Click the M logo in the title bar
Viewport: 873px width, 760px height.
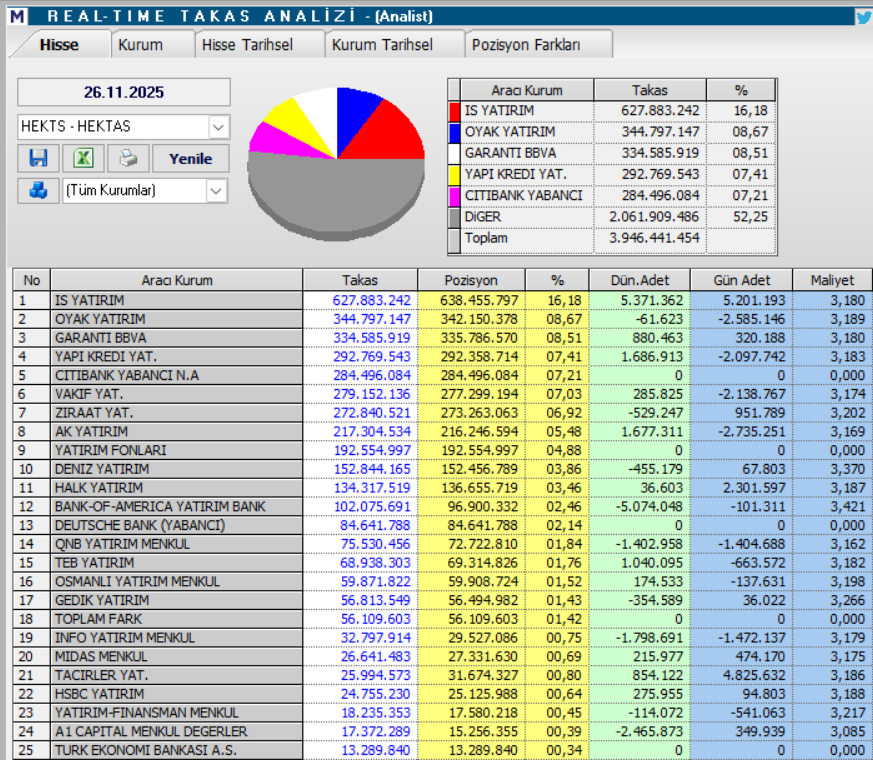click(x=15, y=14)
